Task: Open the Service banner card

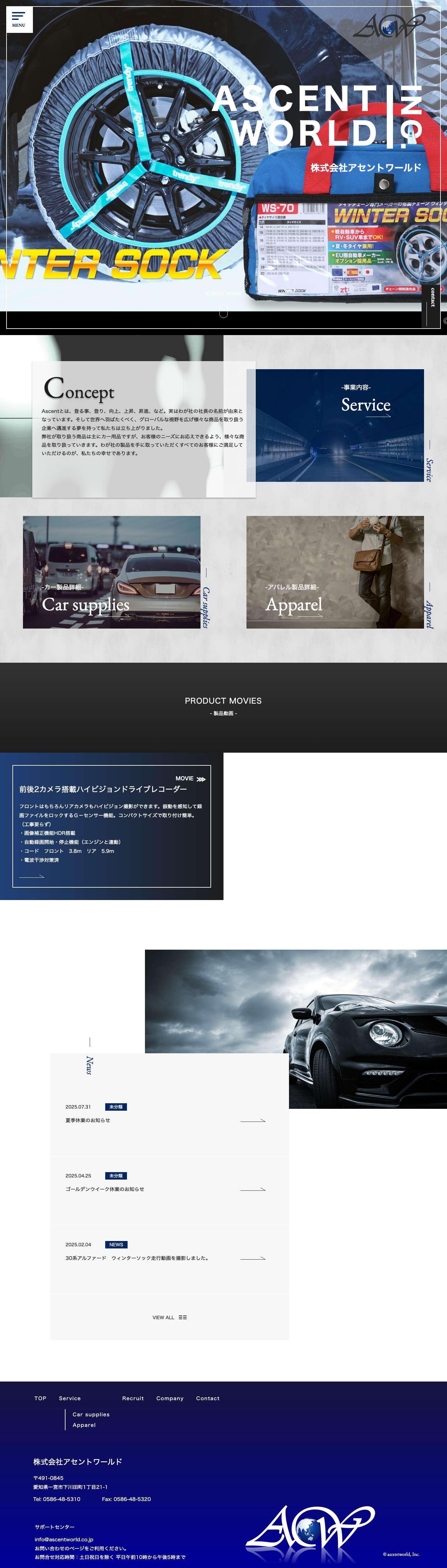Action: point(339,425)
